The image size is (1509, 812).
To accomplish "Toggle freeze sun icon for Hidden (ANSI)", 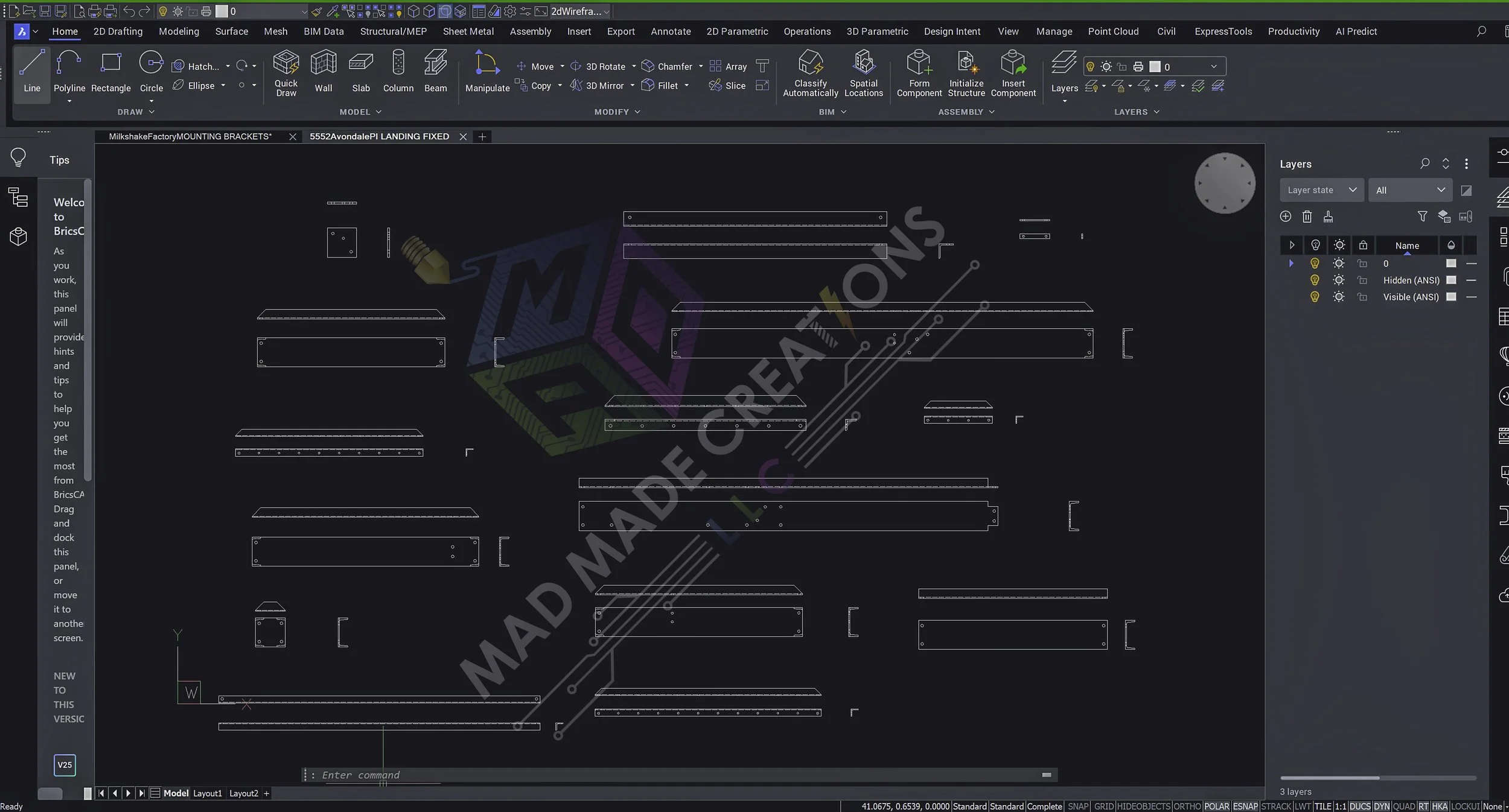I will (1338, 280).
